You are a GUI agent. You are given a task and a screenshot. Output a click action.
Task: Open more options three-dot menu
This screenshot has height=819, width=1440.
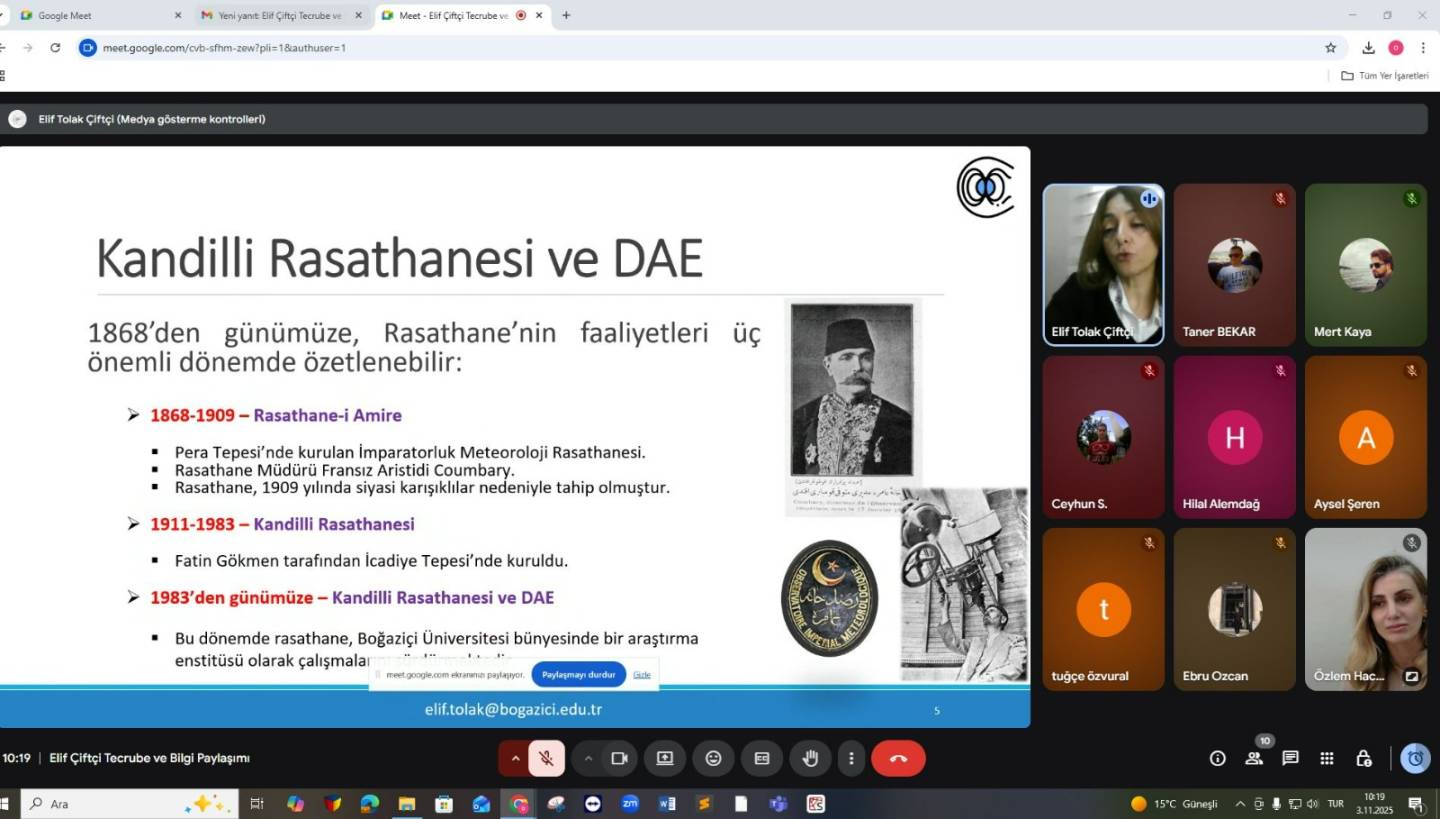[x=851, y=758]
